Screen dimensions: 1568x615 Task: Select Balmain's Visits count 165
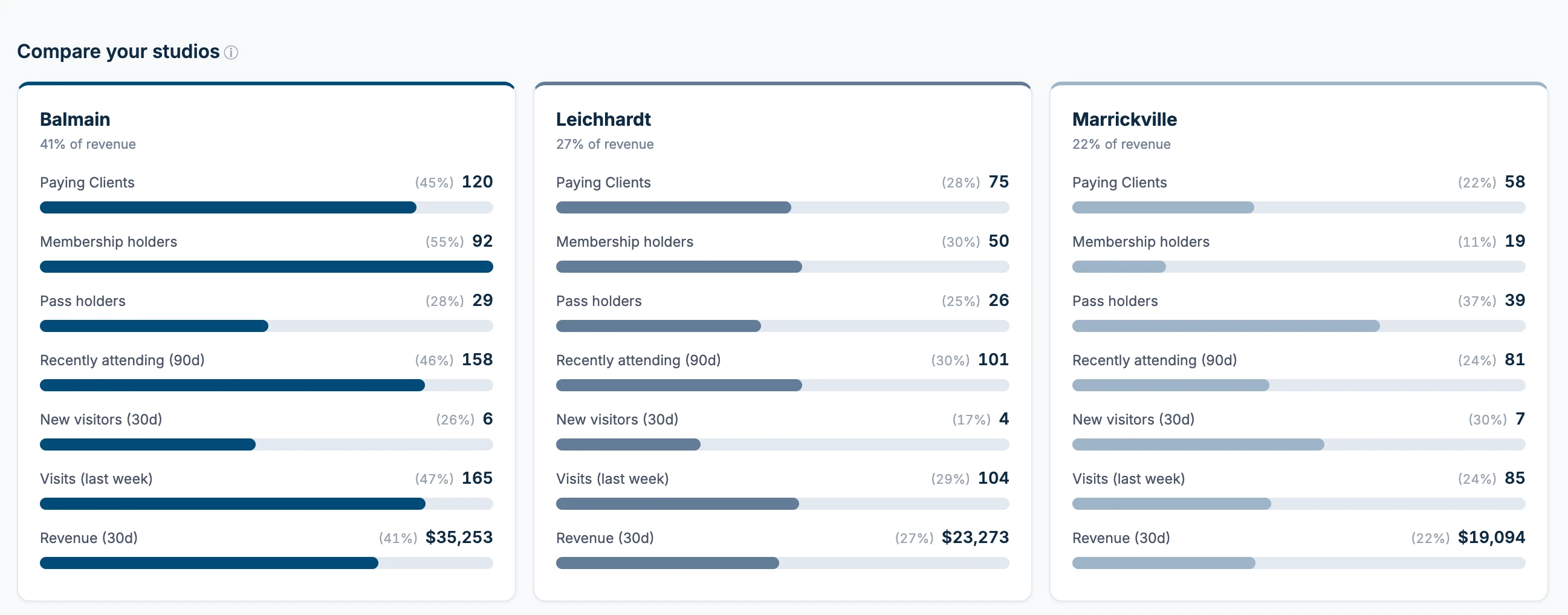click(477, 478)
